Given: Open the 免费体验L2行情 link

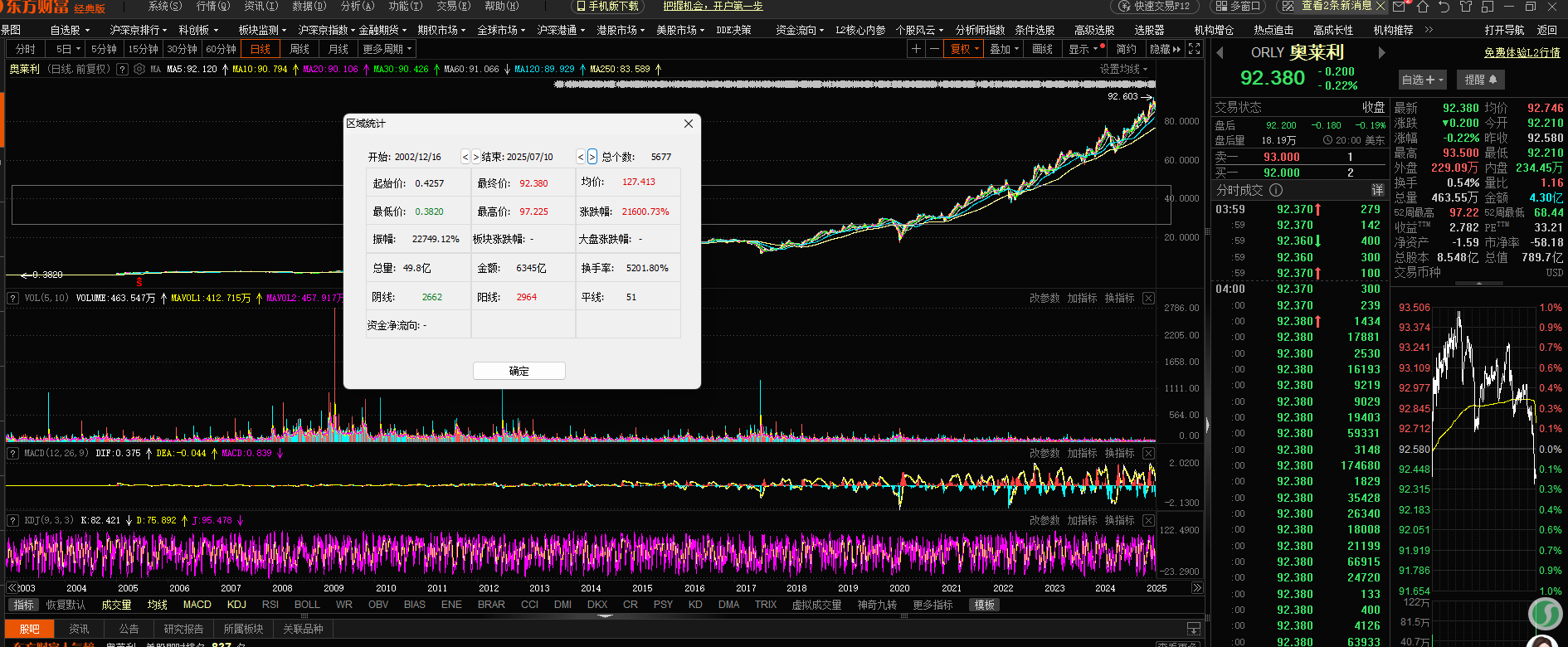Looking at the screenshot, I should [1522, 52].
